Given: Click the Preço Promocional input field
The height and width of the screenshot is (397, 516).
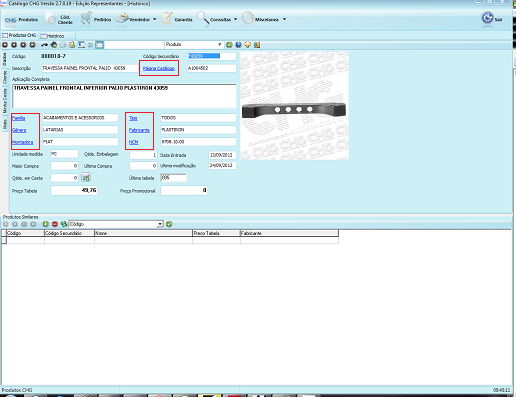Looking at the screenshot, I should point(184,190).
